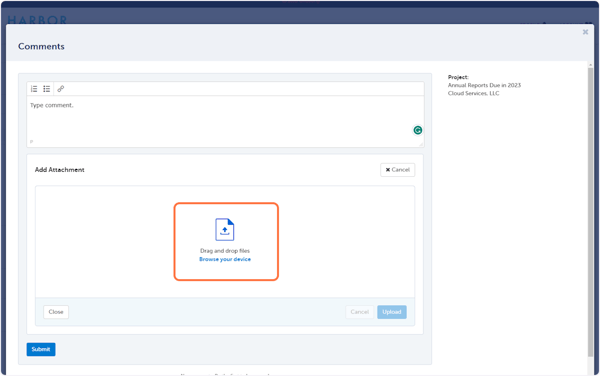Click the 'Drag and drop files' text

click(225, 251)
